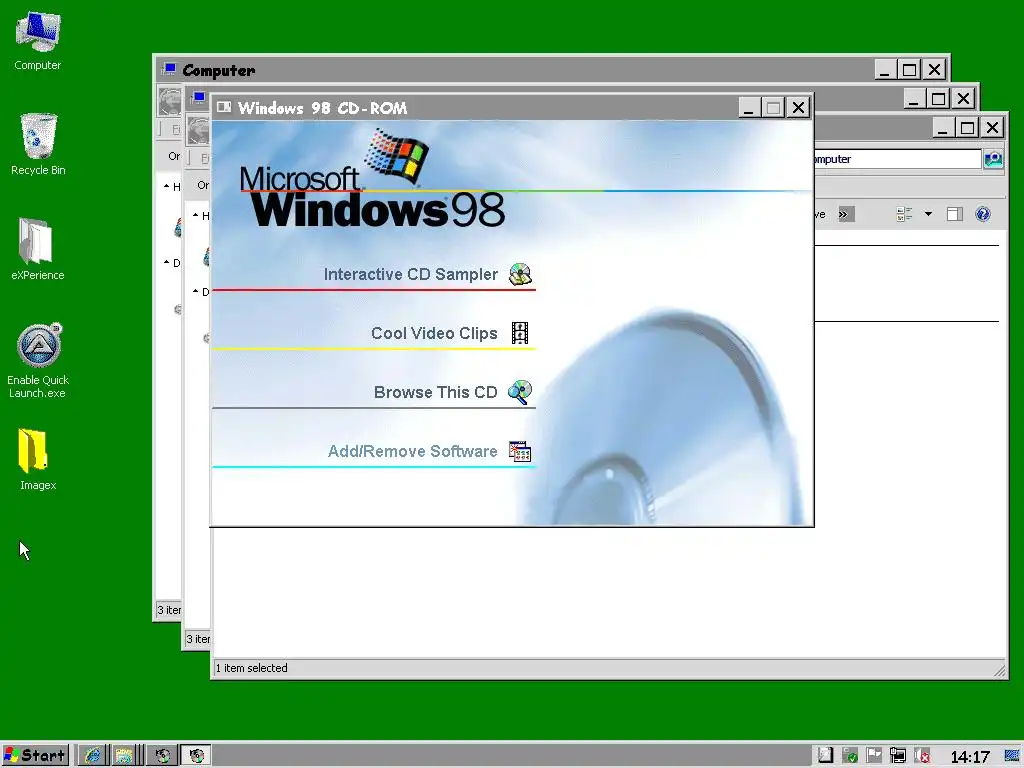The image size is (1024, 768).
Task: Open the Computer desktop icon
Action: [38, 40]
